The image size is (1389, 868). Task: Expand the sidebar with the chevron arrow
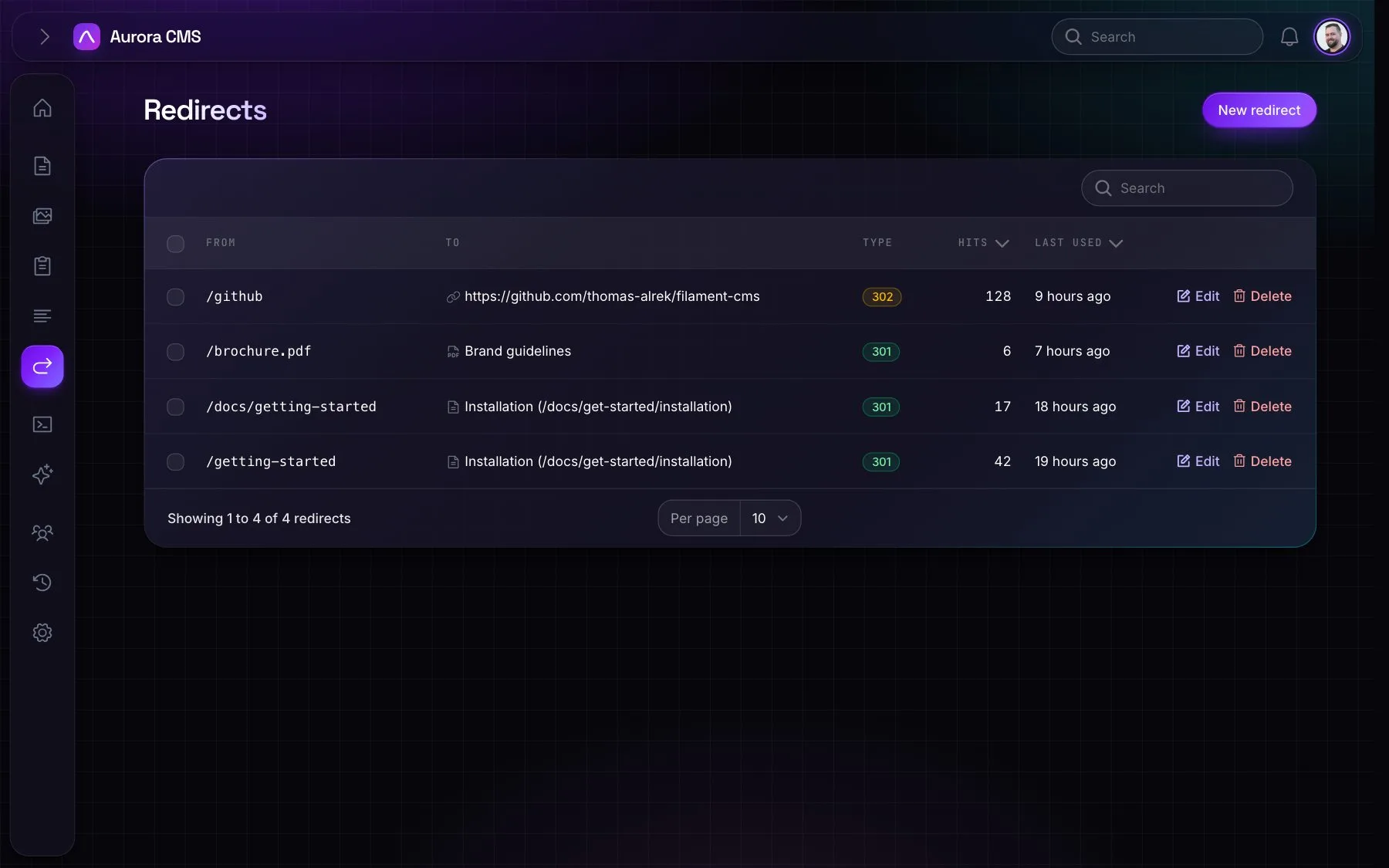45,36
